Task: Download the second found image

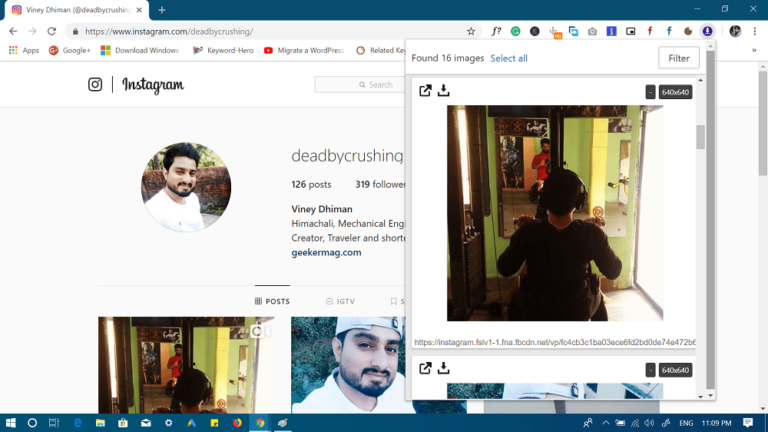Action: point(443,369)
